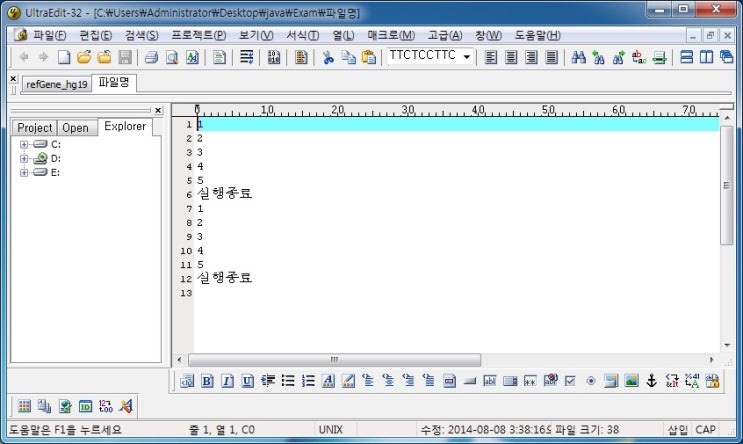Open the TTCTCCTTC find dropdown arrow

tap(467, 57)
